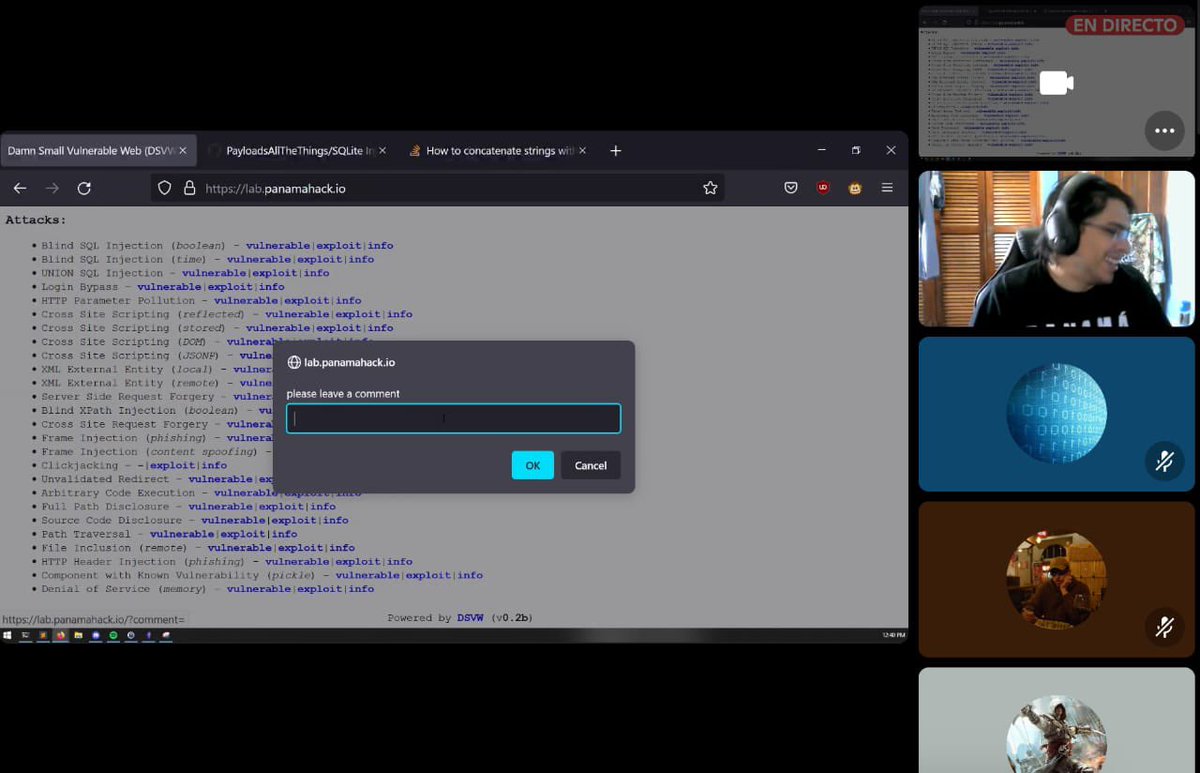This screenshot has height=773, width=1200.
Task: Open exploit link for Clickjacking
Action: click(x=173, y=465)
